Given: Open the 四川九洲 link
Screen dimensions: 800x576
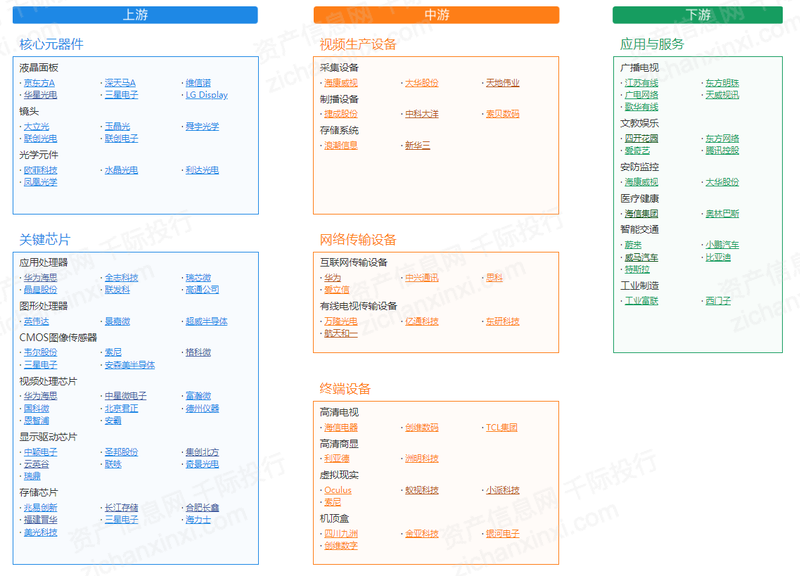Looking at the screenshot, I should [x=341, y=534].
